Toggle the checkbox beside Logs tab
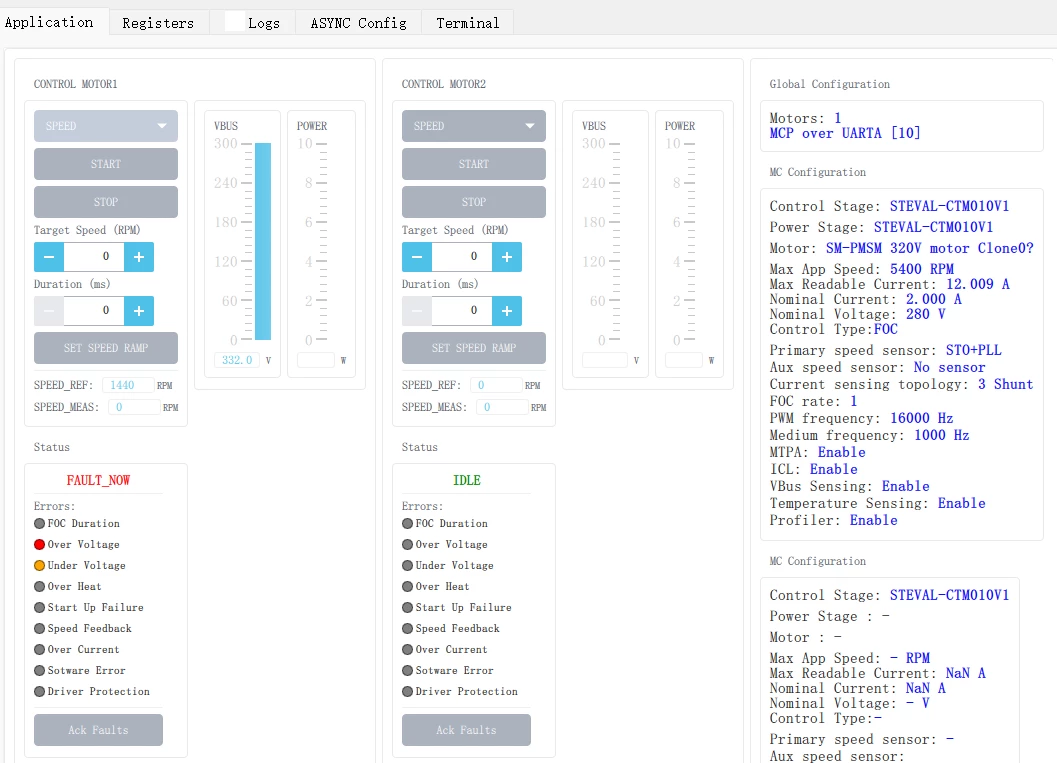 pyautogui.click(x=235, y=22)
